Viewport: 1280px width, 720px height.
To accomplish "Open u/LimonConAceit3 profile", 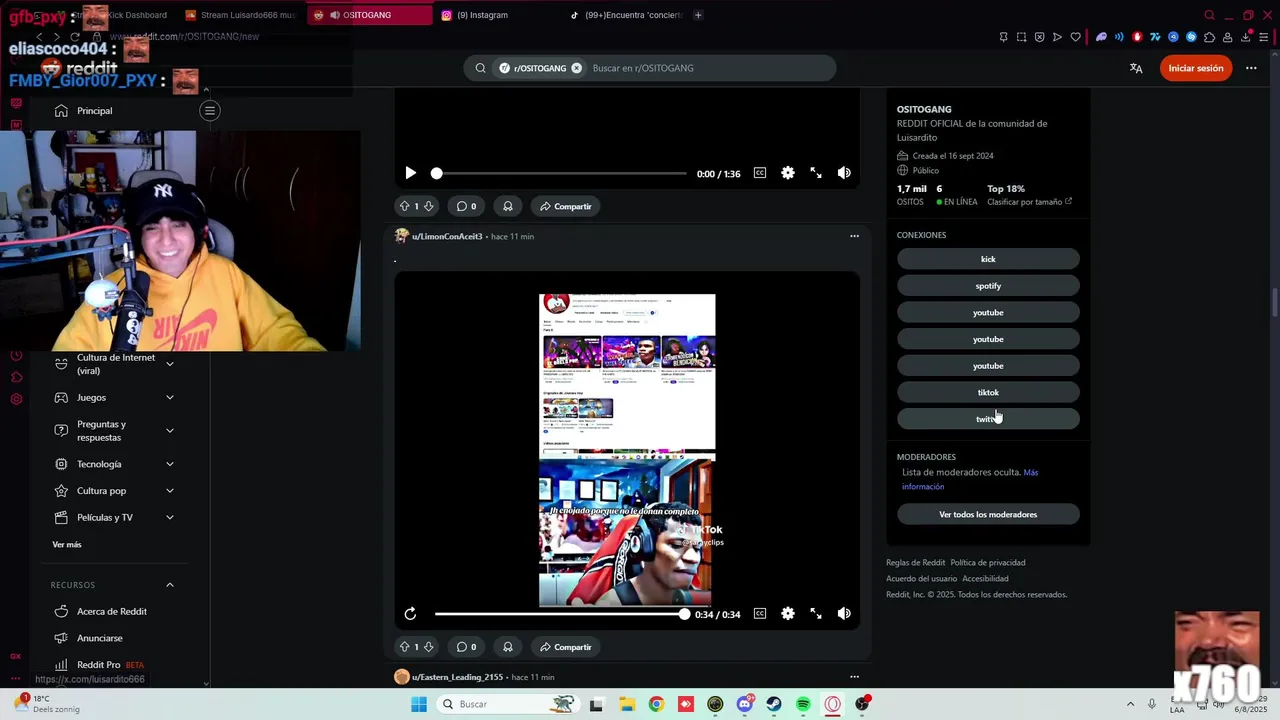I will 447,236.
